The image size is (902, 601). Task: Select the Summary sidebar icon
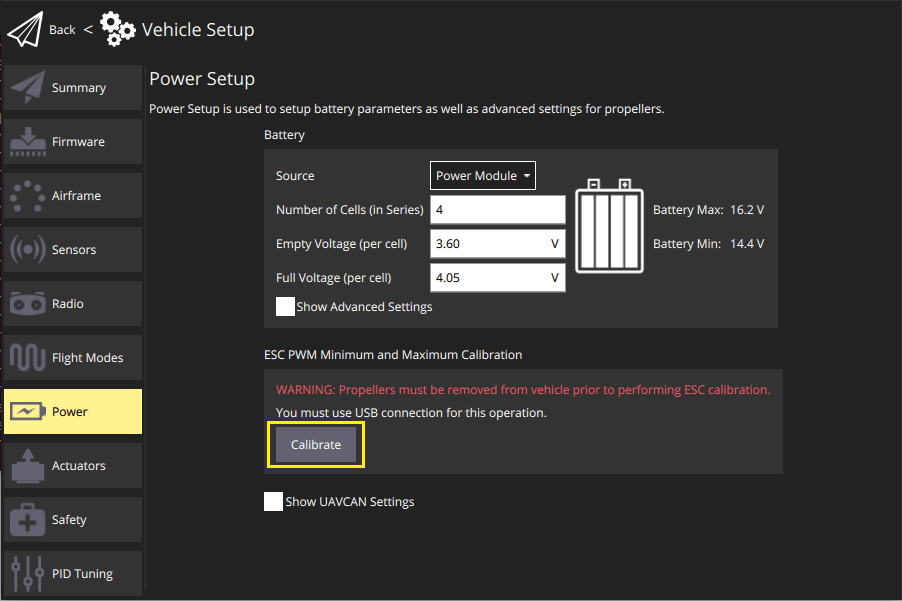point(28,87)
